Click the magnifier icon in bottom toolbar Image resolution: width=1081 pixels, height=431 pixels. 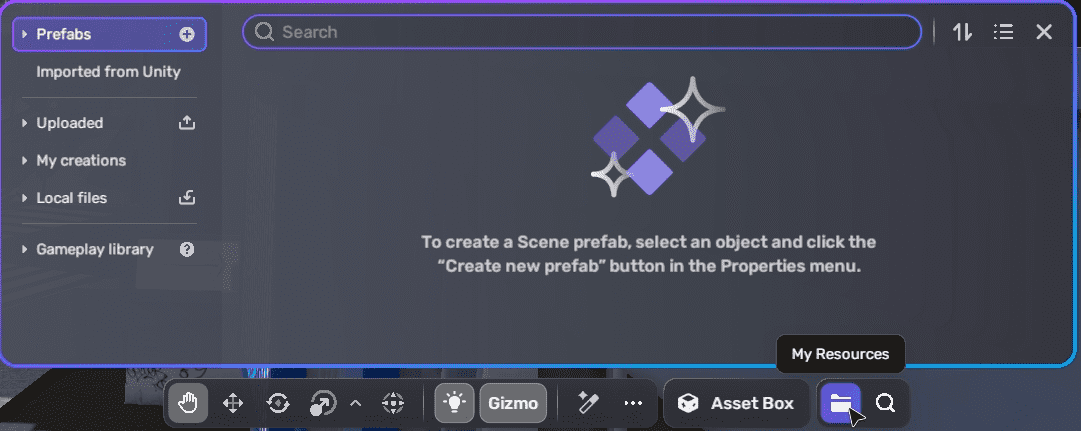(885, 403)
